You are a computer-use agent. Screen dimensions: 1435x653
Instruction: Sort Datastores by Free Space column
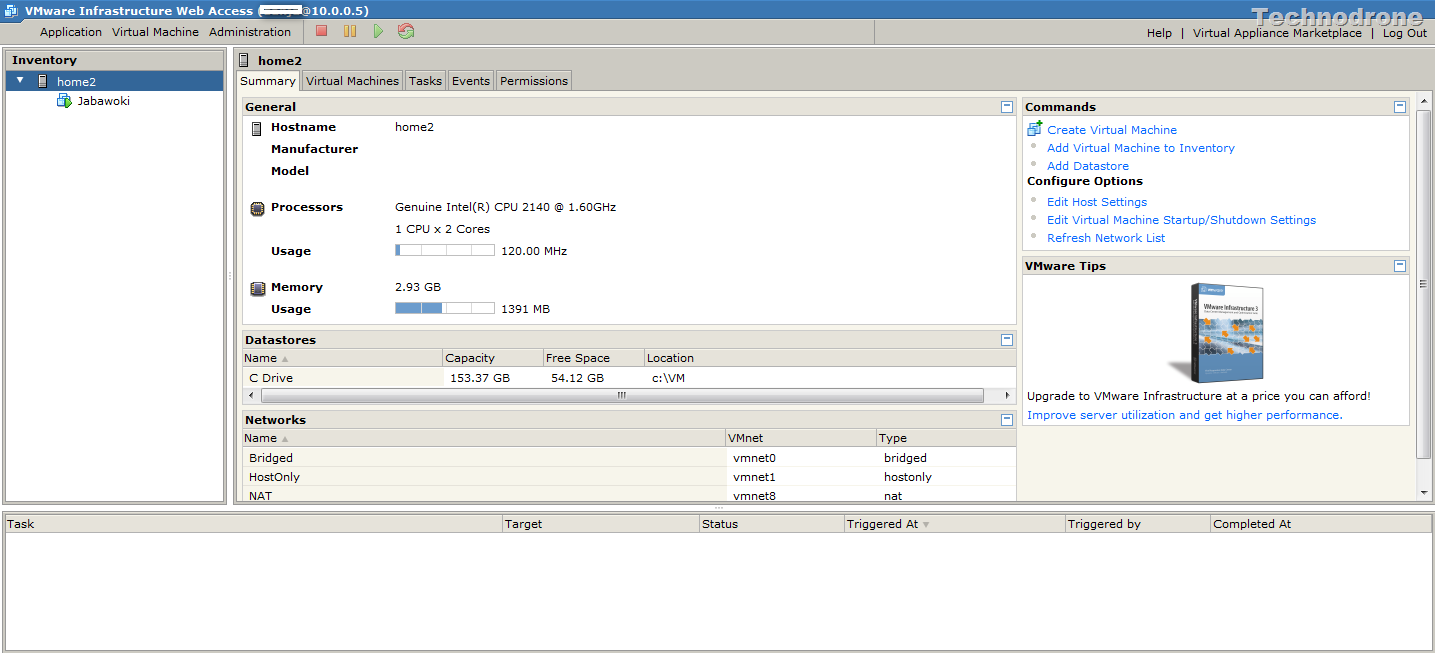tap(594, 358)
